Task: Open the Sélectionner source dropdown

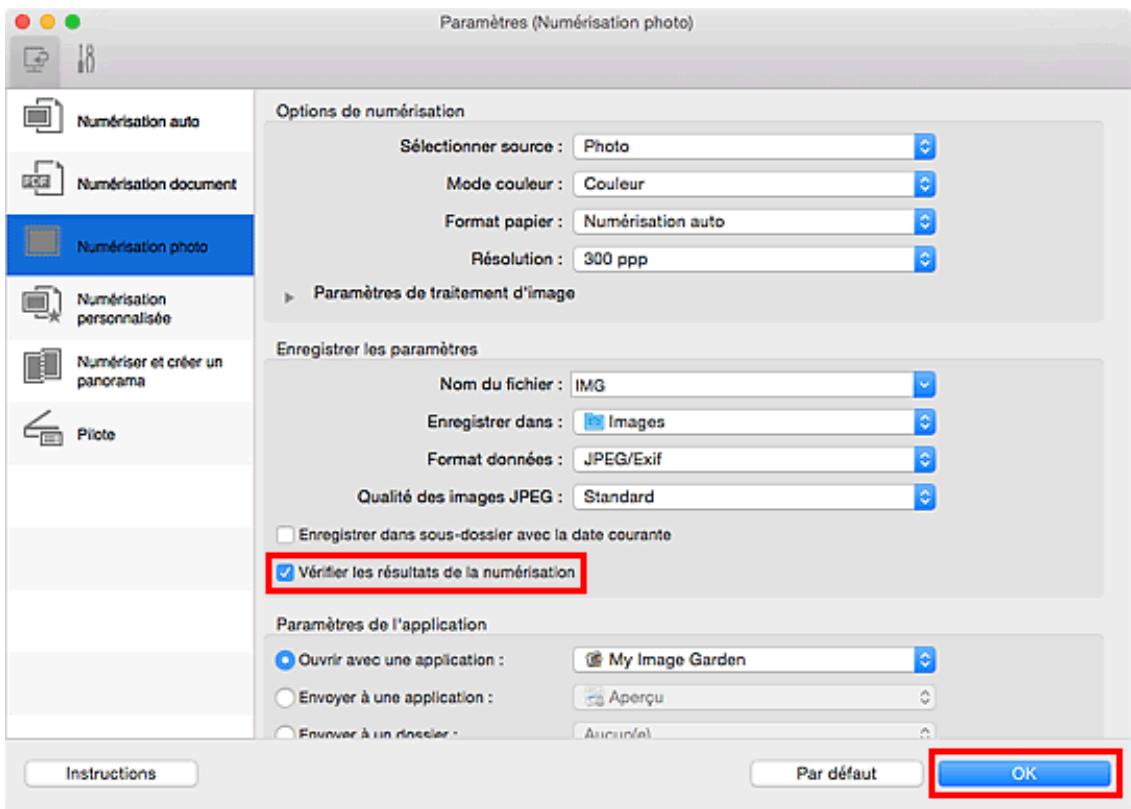Action: click(x=755, y=147)
